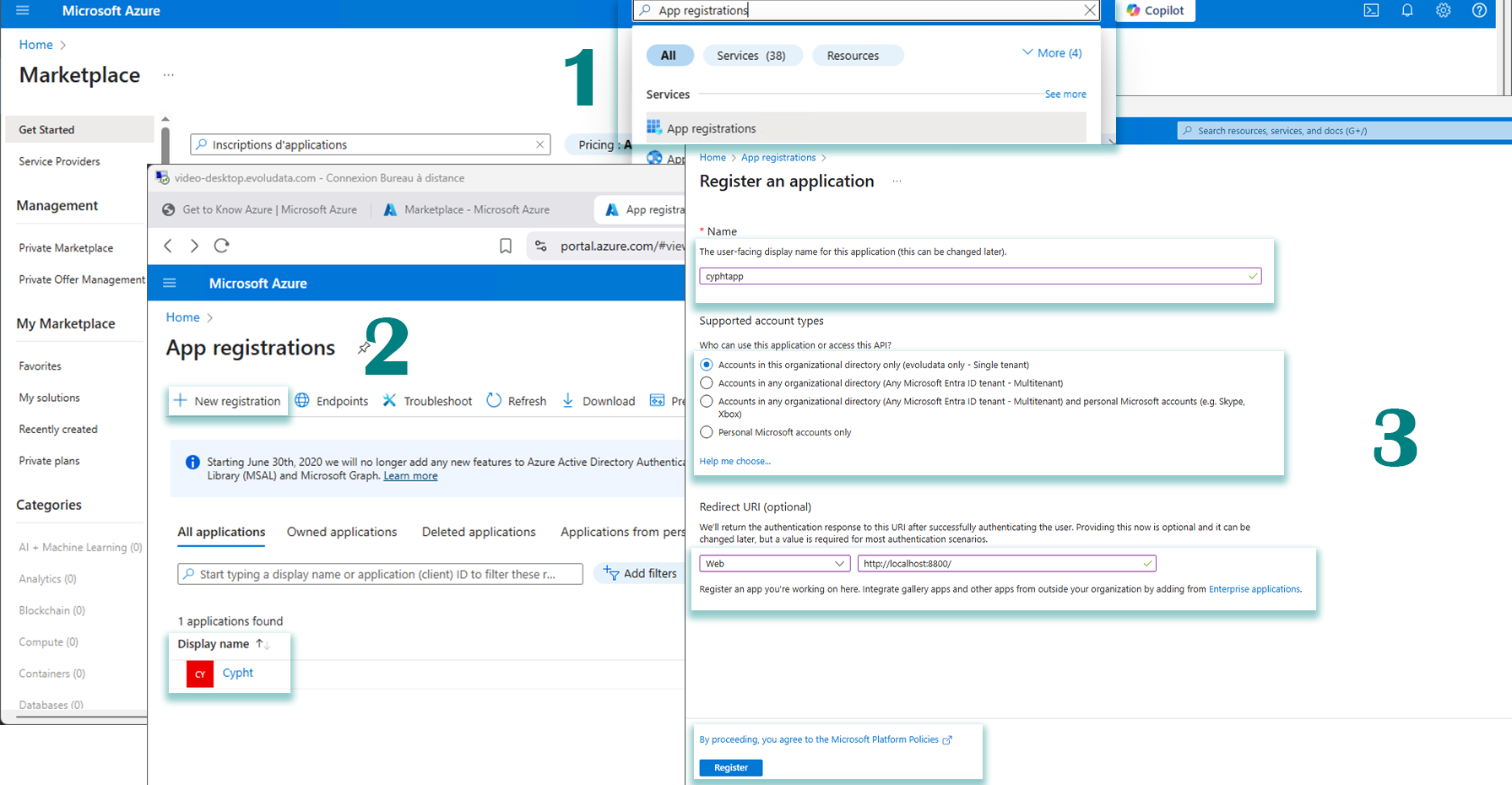
Task: Select Single tenant accounts radio option
Action: coord(707,365)
